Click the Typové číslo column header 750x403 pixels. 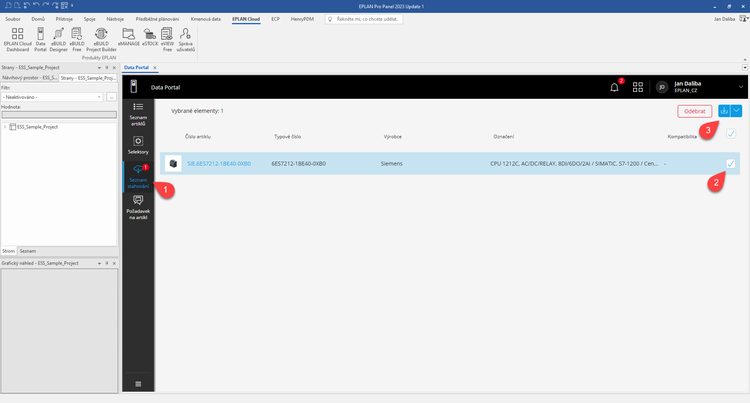point(287,137)
